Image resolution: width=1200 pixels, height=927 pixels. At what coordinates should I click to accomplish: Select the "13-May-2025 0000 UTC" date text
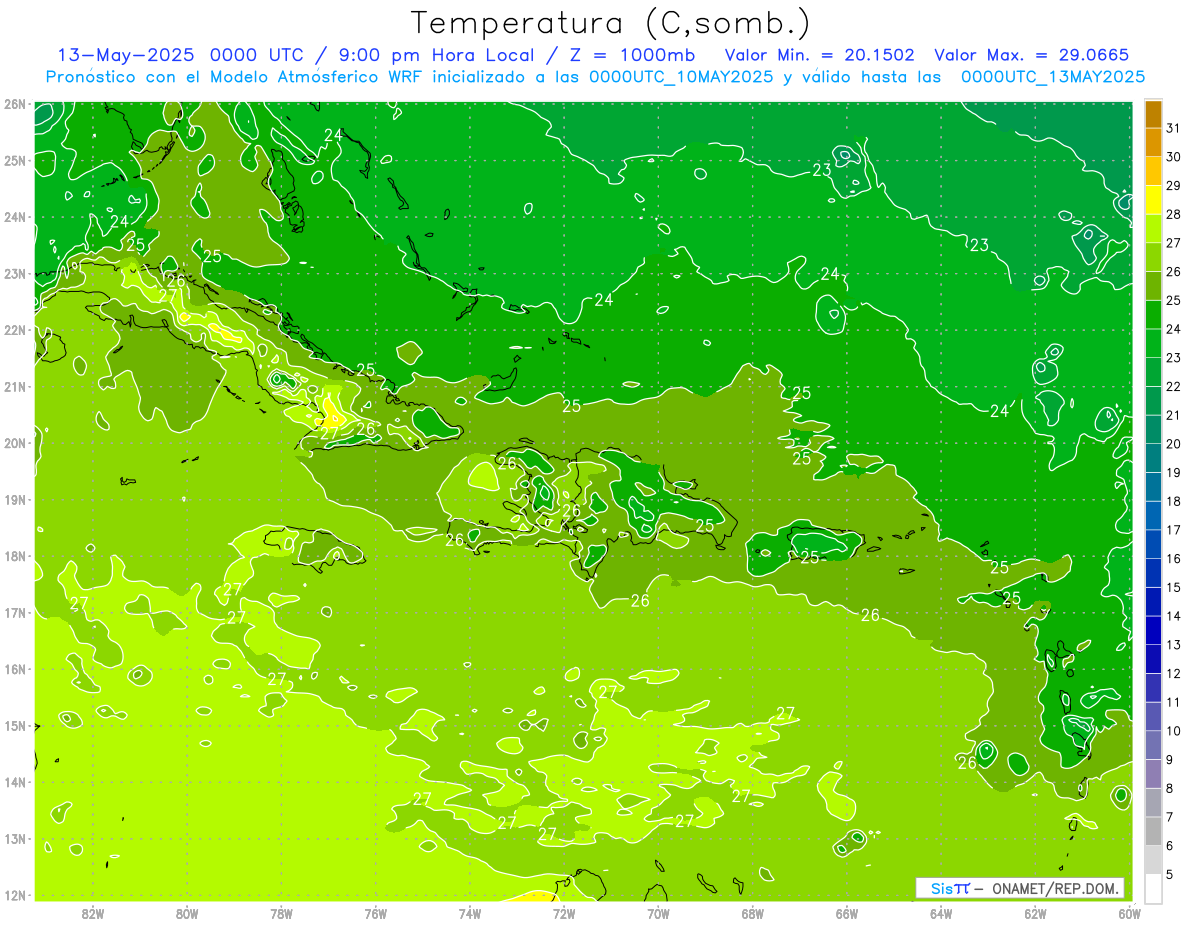coord(180,55)
